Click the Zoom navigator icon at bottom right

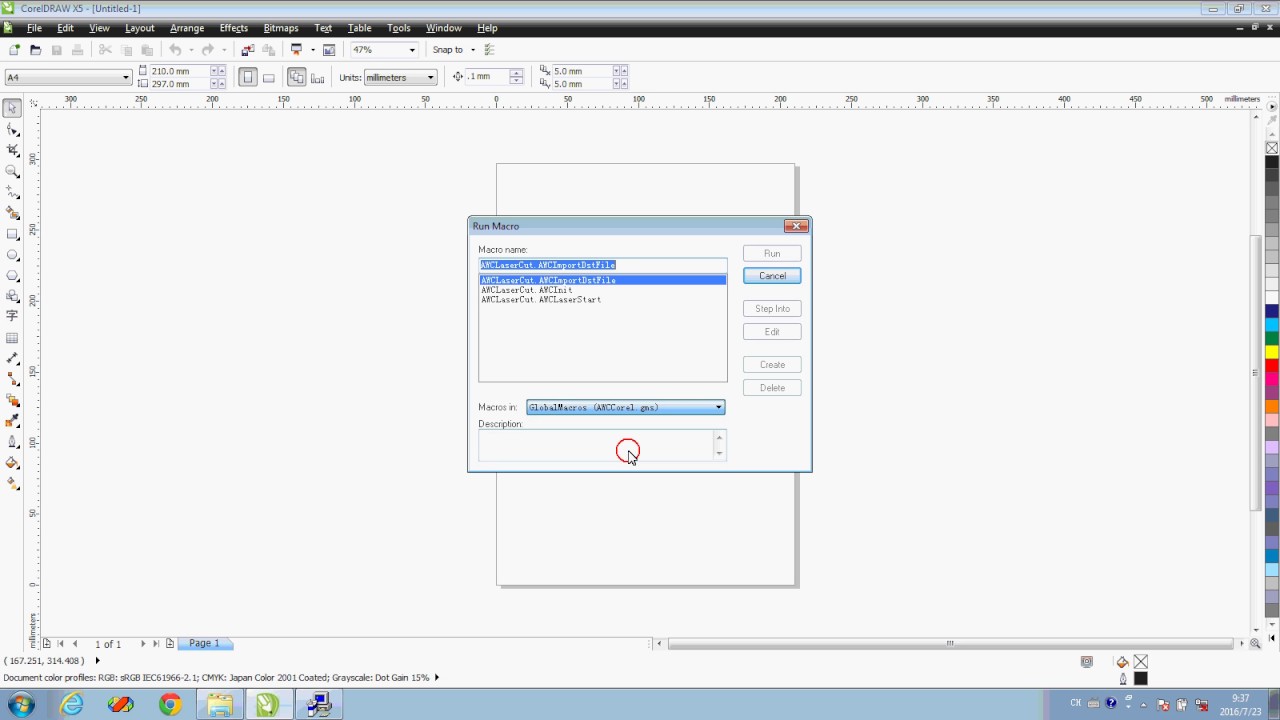1255,644
